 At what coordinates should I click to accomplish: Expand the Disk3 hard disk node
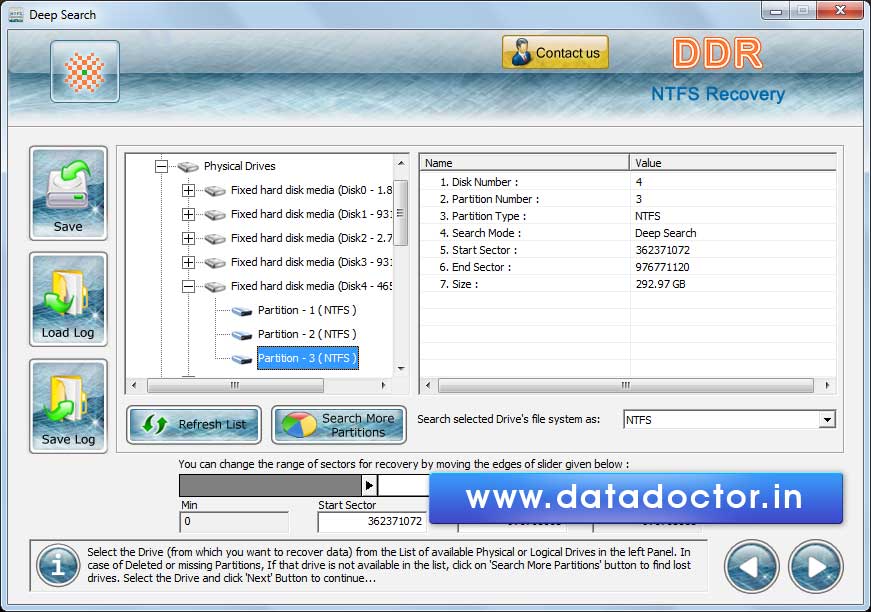[188, 262]
